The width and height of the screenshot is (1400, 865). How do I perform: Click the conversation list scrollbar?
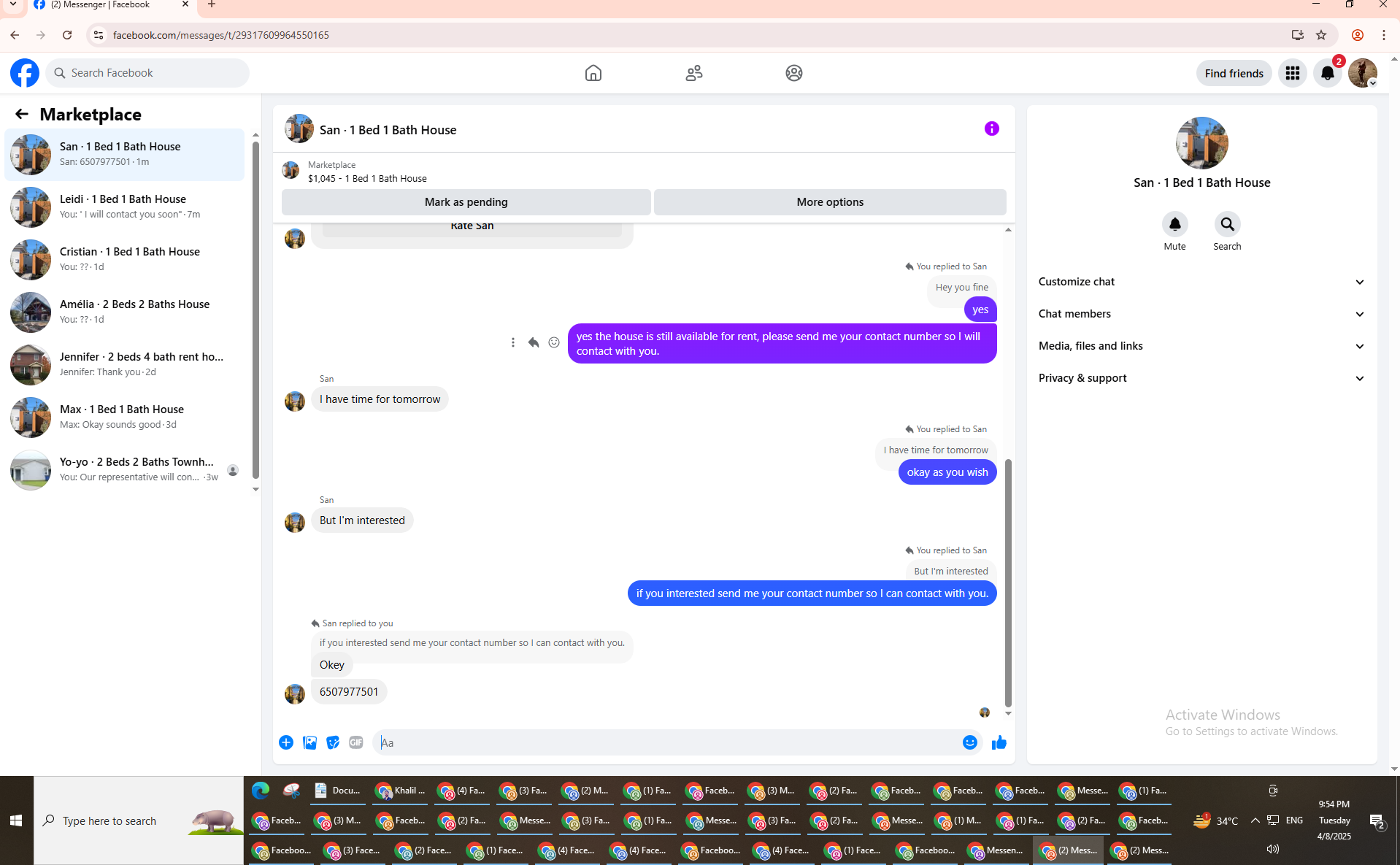point(255,310)
